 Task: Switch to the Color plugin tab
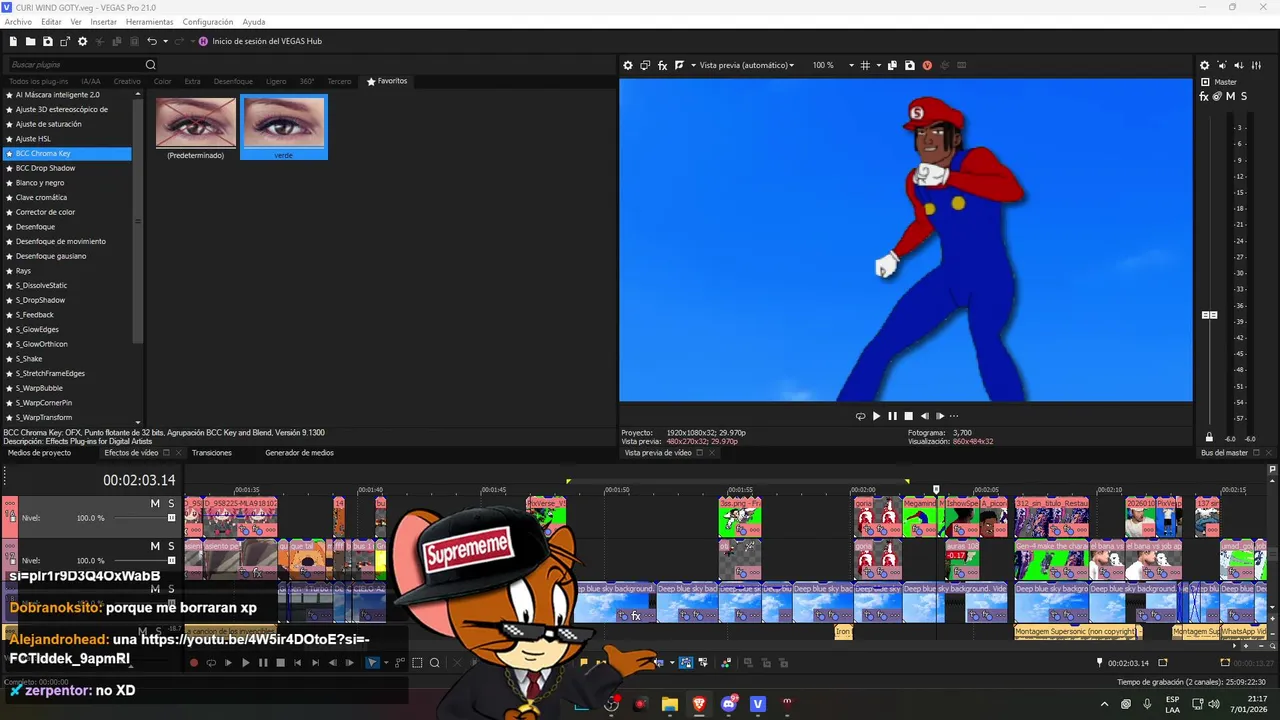click(162, 81)
